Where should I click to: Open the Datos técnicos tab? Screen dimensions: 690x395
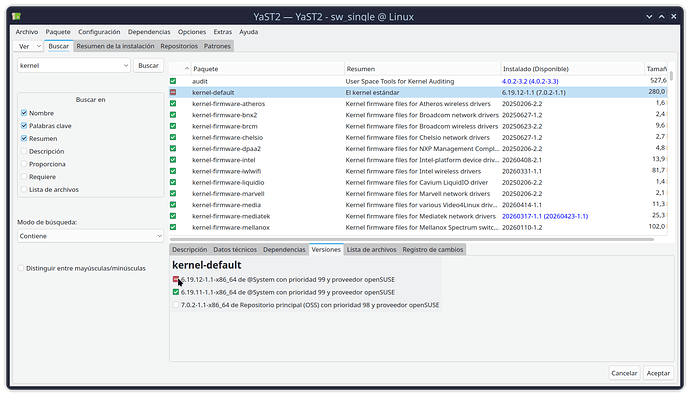(x=235, y=249)
